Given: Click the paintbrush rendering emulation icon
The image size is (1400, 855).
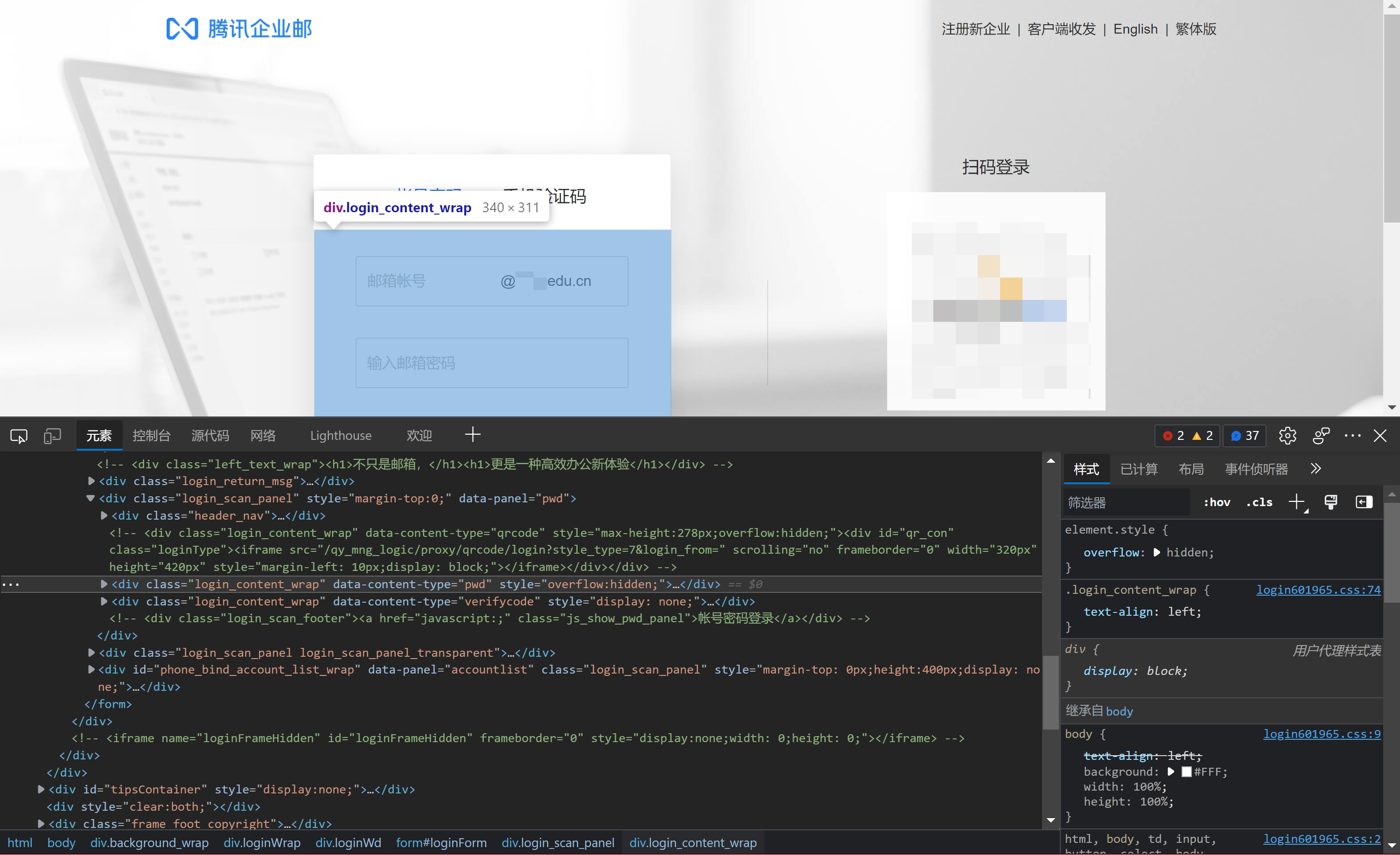Looking at the screenshot, I should 1330,502.
